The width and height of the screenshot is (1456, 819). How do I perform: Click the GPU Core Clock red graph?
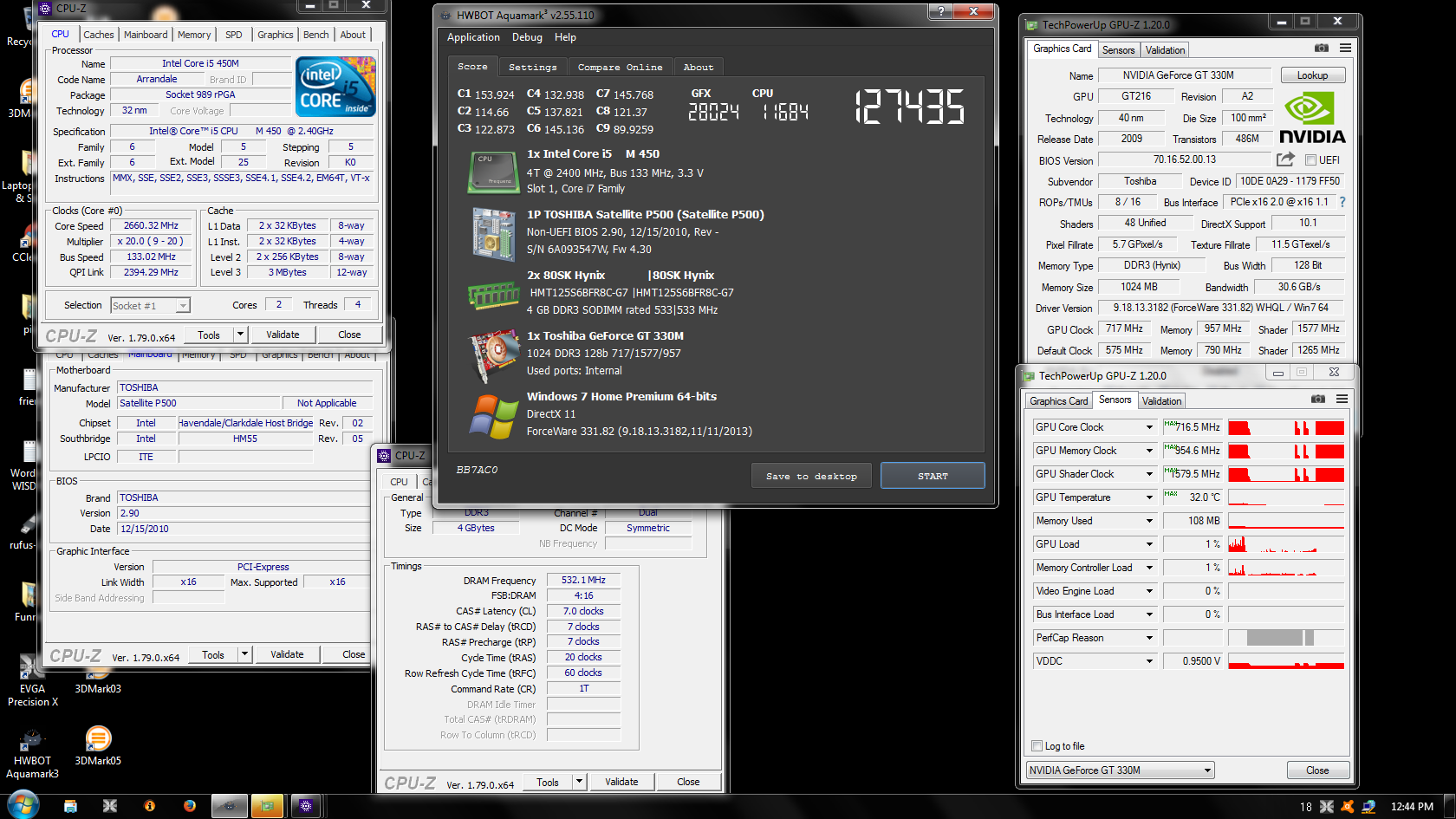tap(1286, 427)
